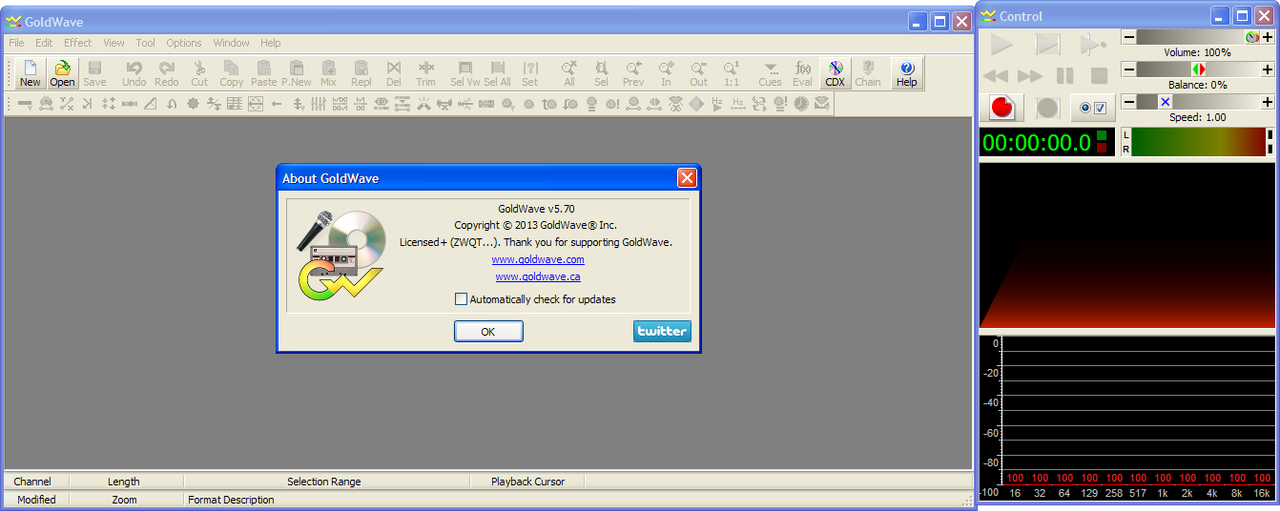Open the View menu
The height and width of the screenshot is (511, 1280).
(114, 43)
